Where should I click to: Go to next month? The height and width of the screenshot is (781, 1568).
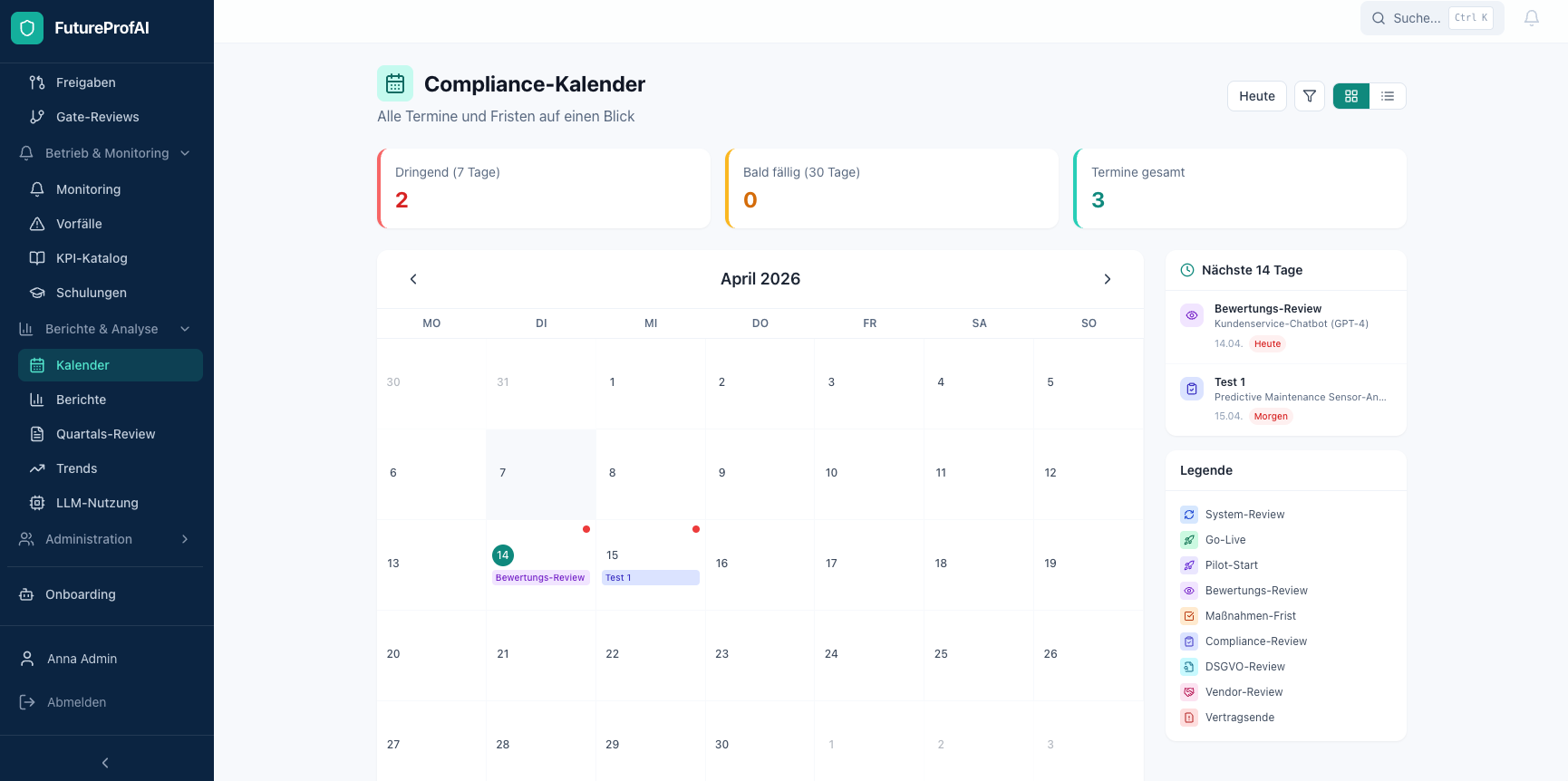click(x=1108, y=279)
